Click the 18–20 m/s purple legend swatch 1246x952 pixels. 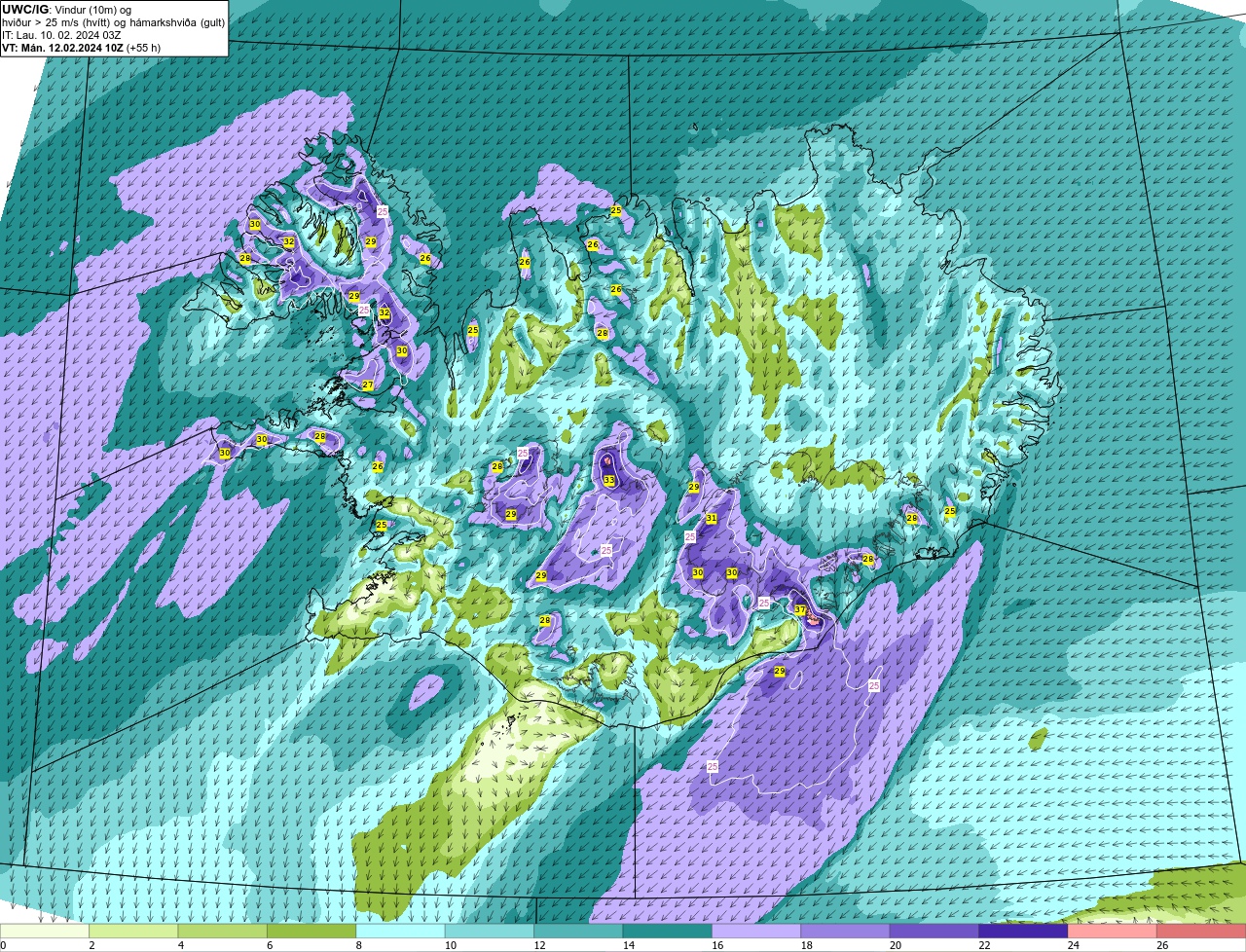(x=846, y=931)
